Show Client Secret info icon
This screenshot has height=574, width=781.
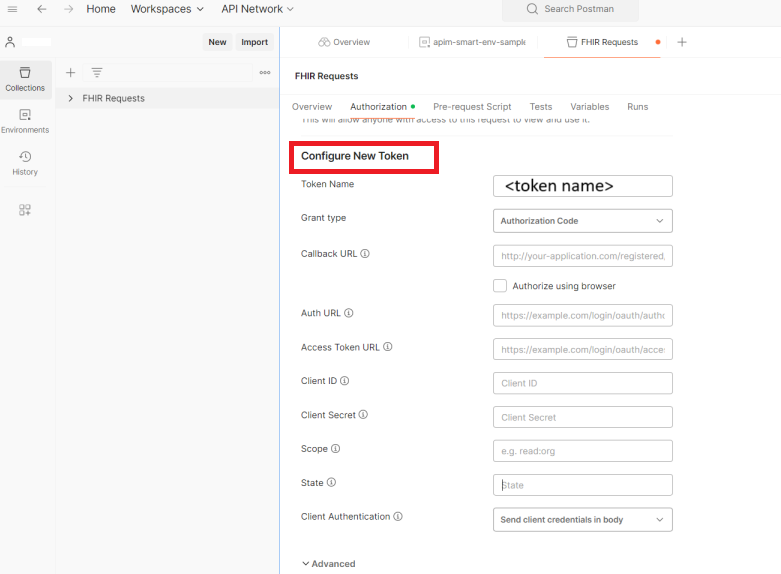pos(363,415)
